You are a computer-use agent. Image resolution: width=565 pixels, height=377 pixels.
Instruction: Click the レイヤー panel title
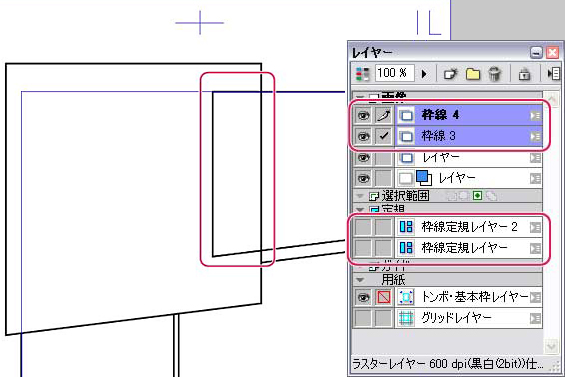372,53
